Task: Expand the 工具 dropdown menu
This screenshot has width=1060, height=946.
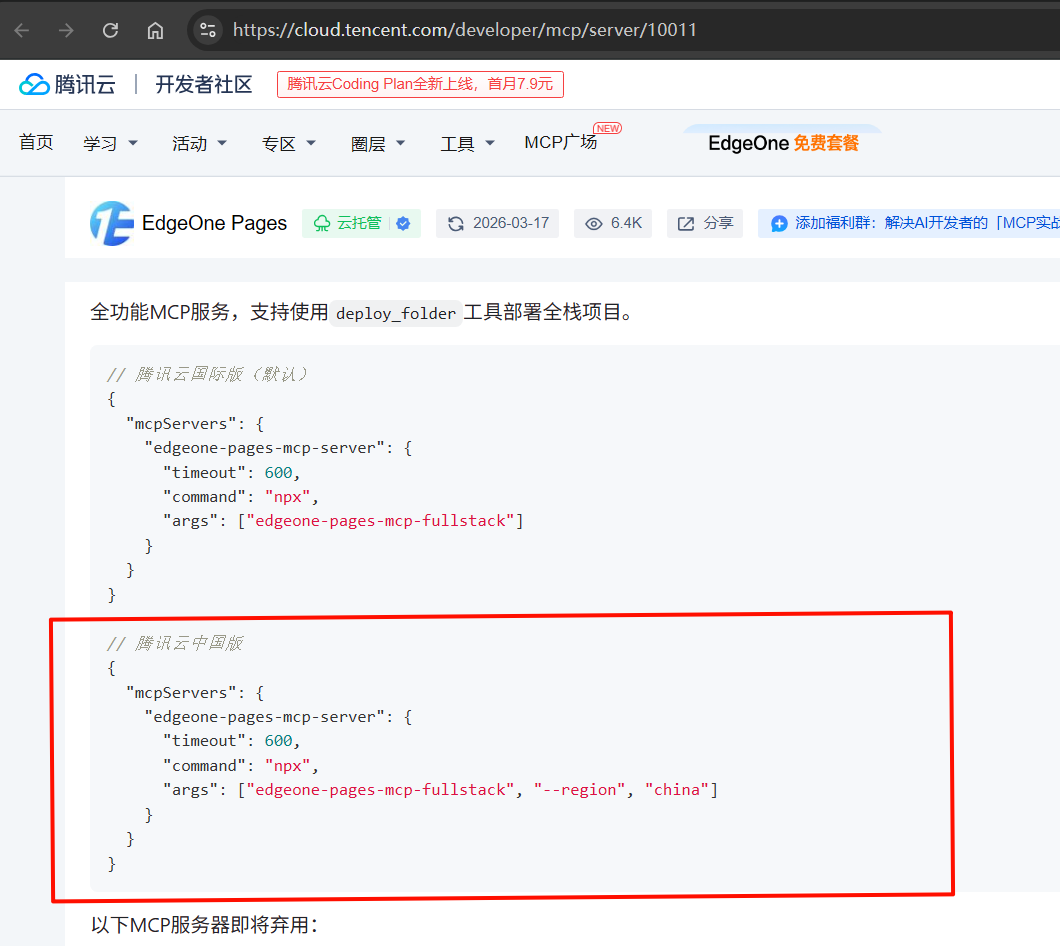Action: pyautogui.click(x=467, y=143)
